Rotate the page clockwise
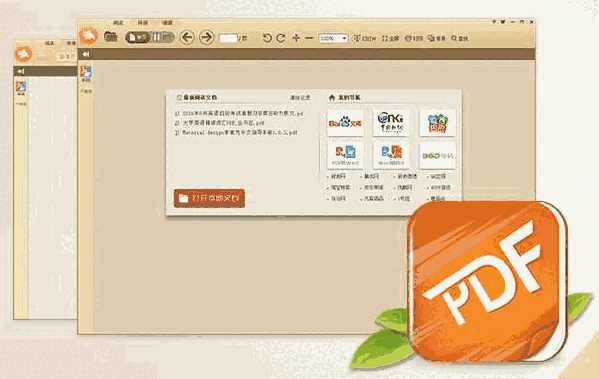This screenshot has width=599, height=379. tap(281, 38)
